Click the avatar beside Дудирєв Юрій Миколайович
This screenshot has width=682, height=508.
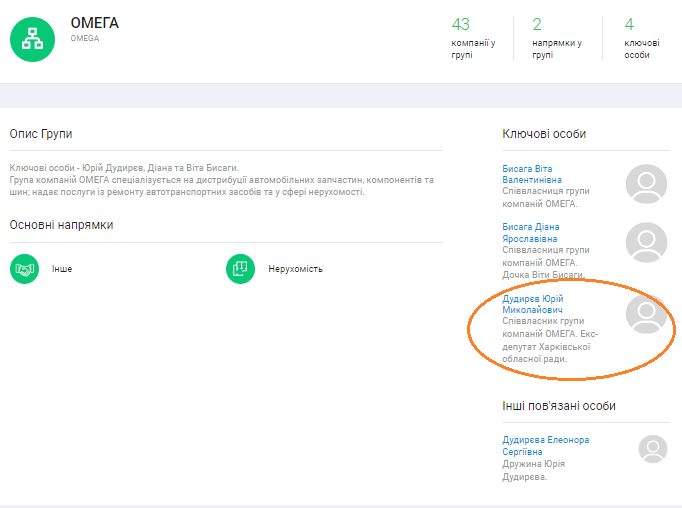[646, 313]
